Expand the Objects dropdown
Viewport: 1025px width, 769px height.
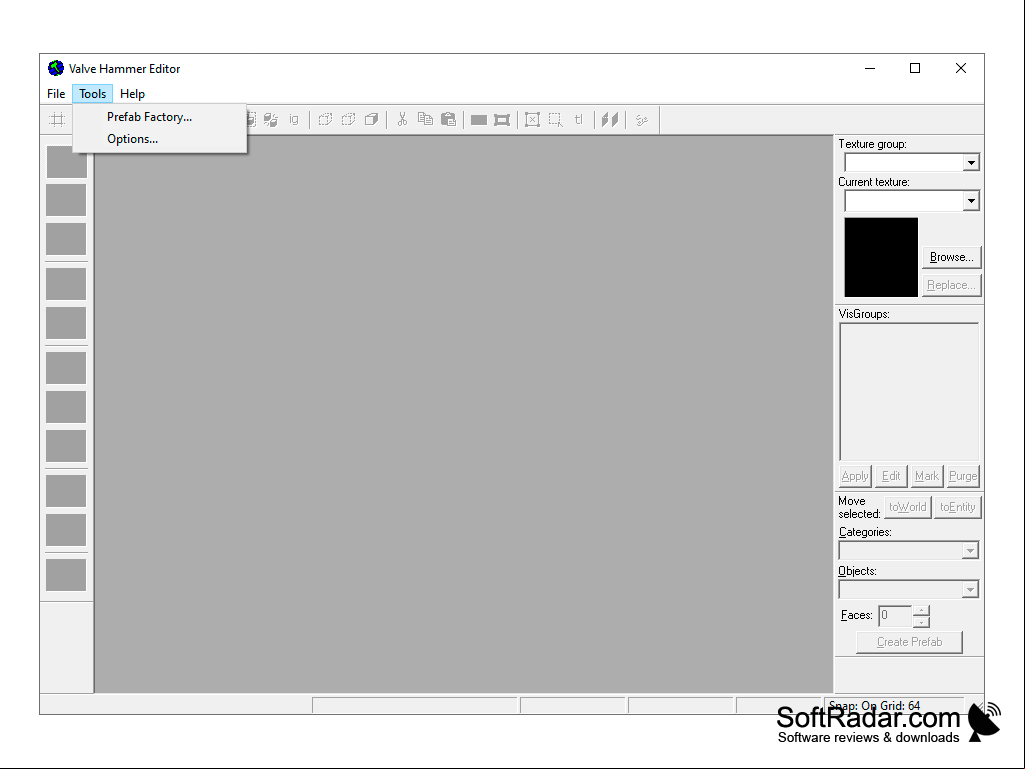(970, 590)
